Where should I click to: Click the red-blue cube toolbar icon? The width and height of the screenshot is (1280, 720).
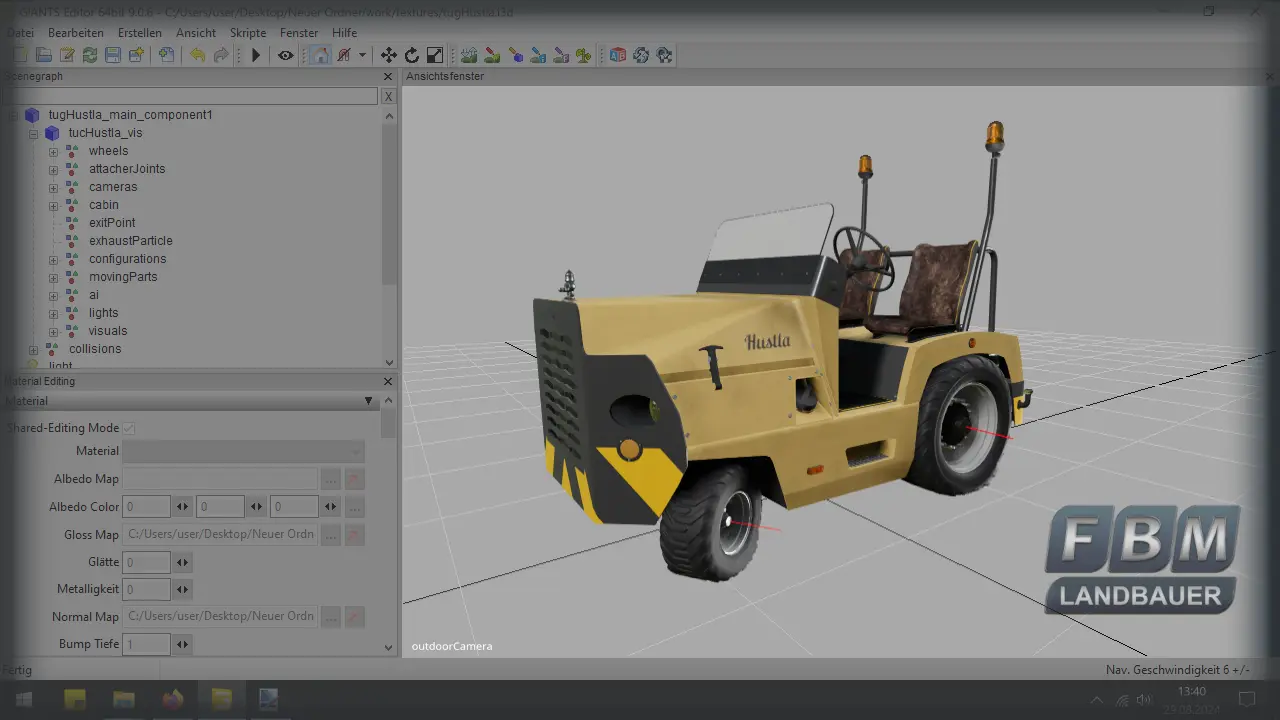[x=618, y=55]
